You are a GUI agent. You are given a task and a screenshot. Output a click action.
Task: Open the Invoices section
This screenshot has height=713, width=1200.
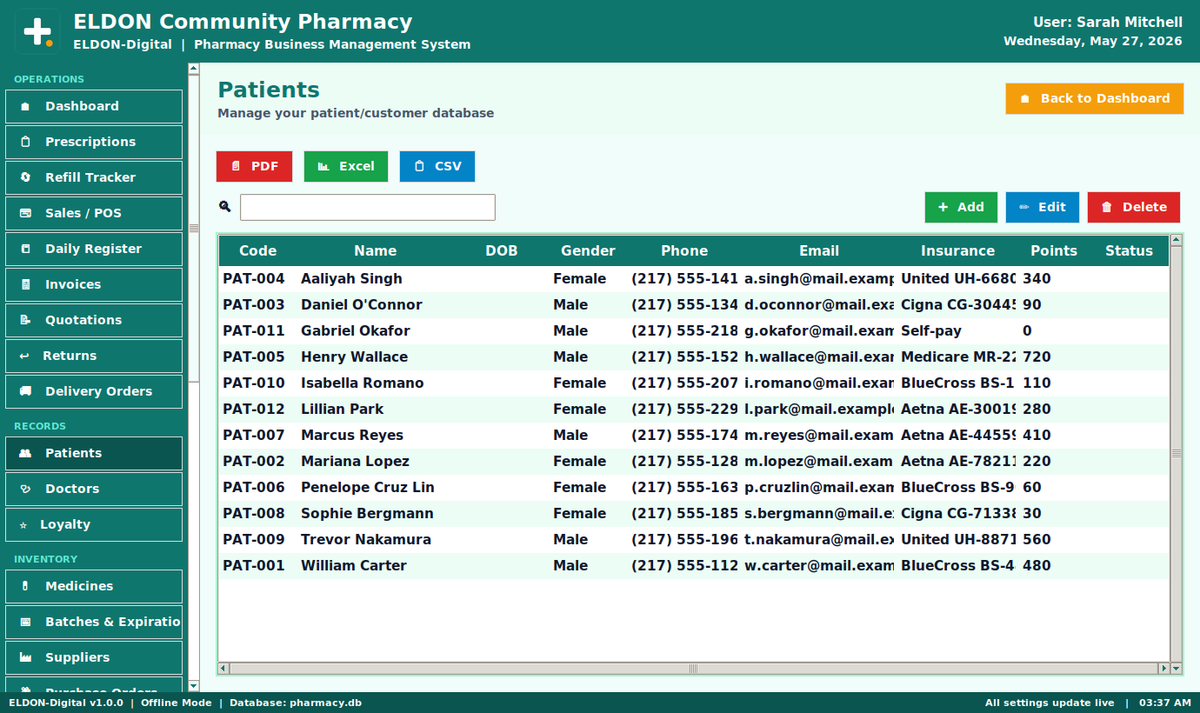(94, 284)
